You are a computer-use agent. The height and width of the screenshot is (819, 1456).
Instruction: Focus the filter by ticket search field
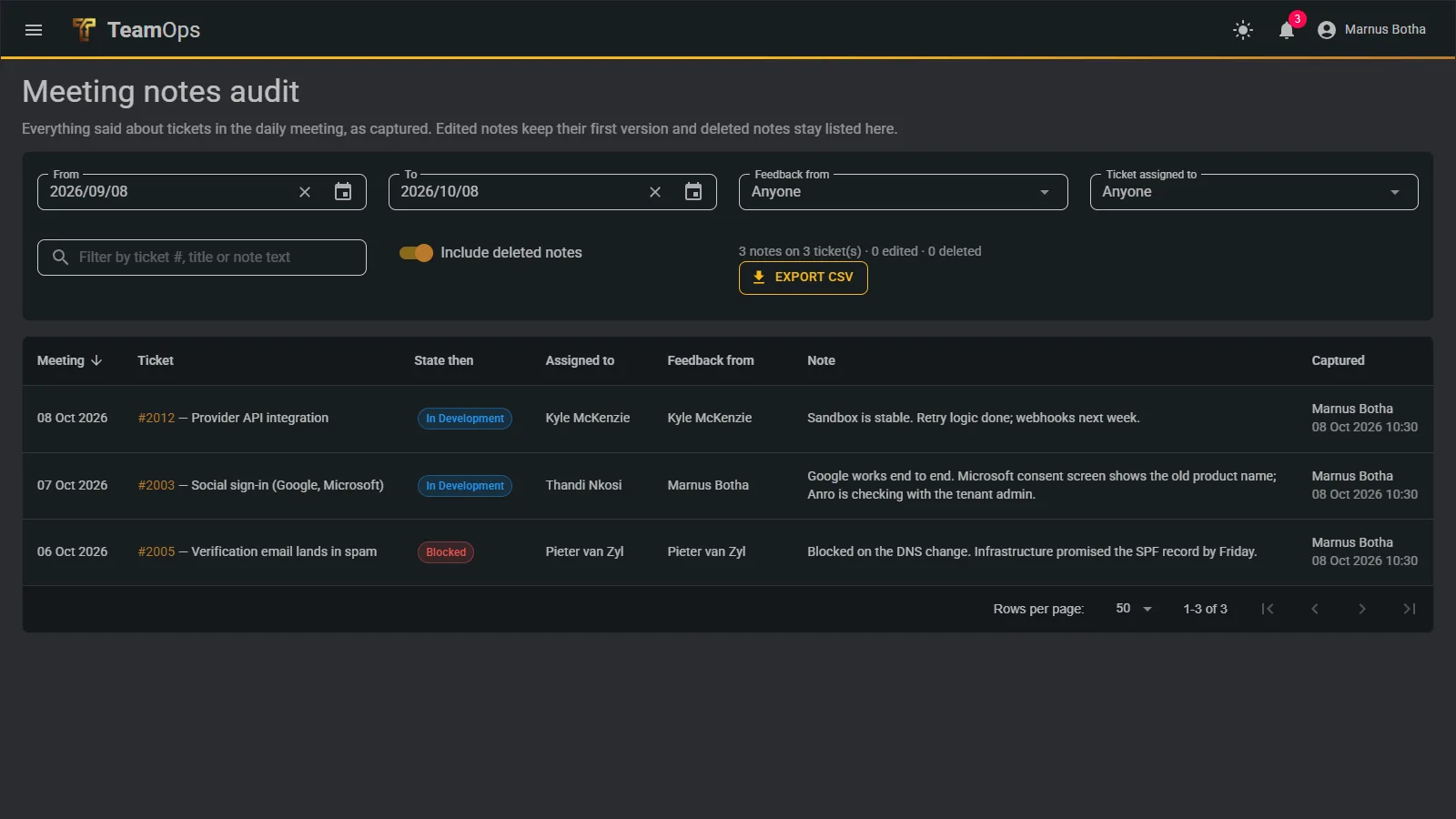(202, 258)
